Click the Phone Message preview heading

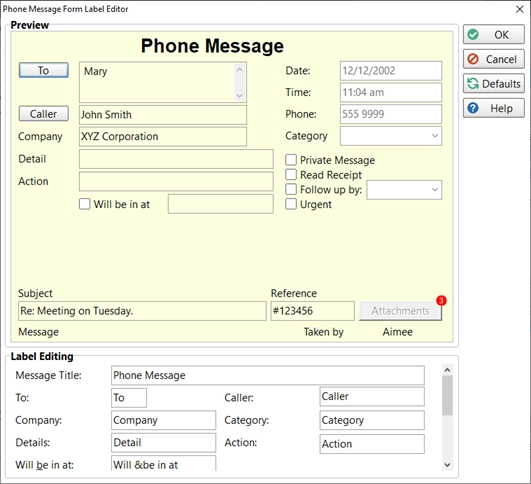point(212,46)
